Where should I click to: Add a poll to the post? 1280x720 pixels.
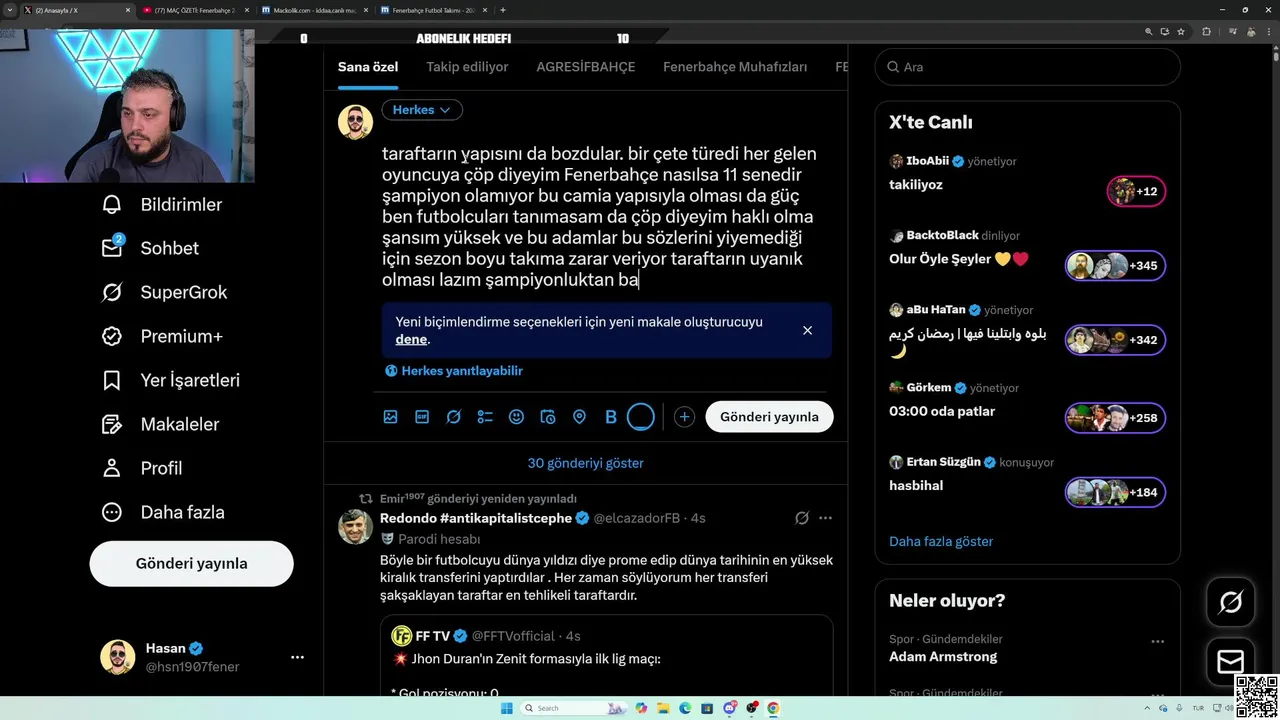point(485,417)
